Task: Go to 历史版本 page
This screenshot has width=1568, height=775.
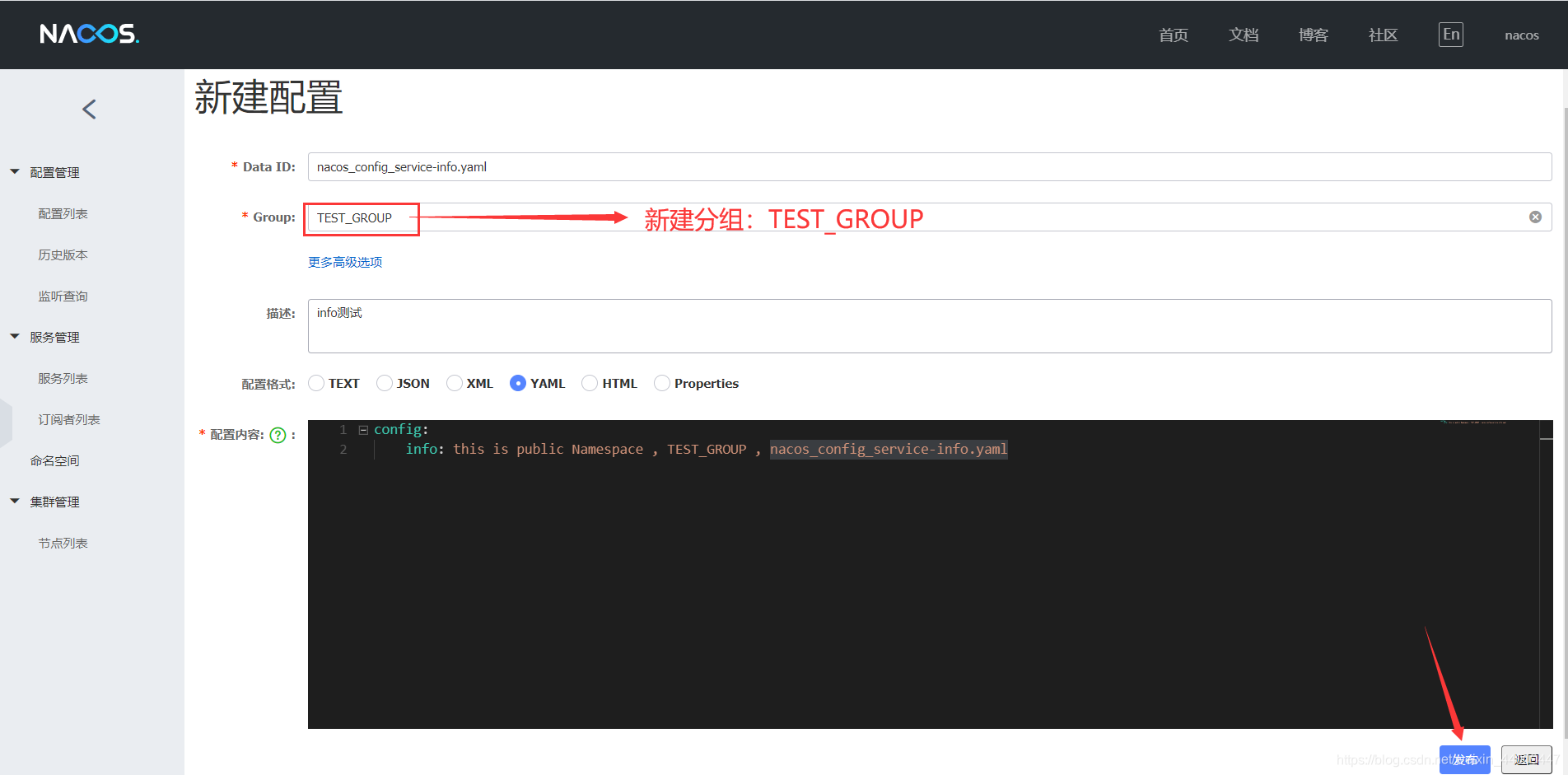Action: tap(63, 254)
